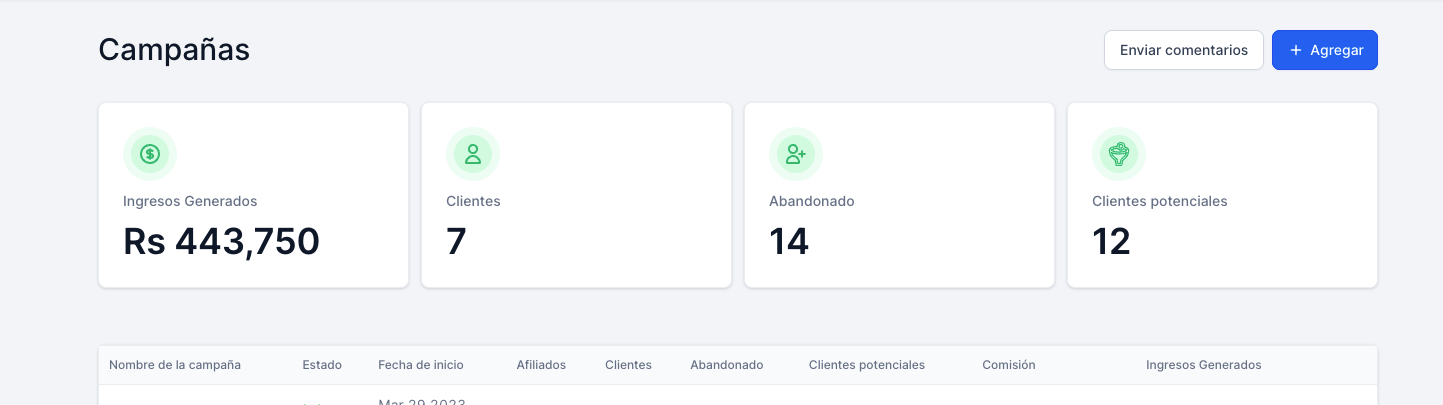Image resolution: width=1443 pixels, height=405 pixels.
Task: Sort by Fecha de inicio column header
Action: click(420, 365)
